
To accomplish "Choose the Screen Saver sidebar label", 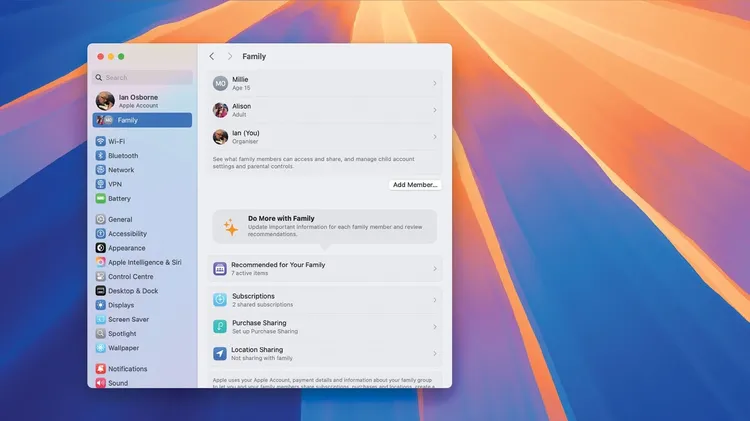I will 128,319.
